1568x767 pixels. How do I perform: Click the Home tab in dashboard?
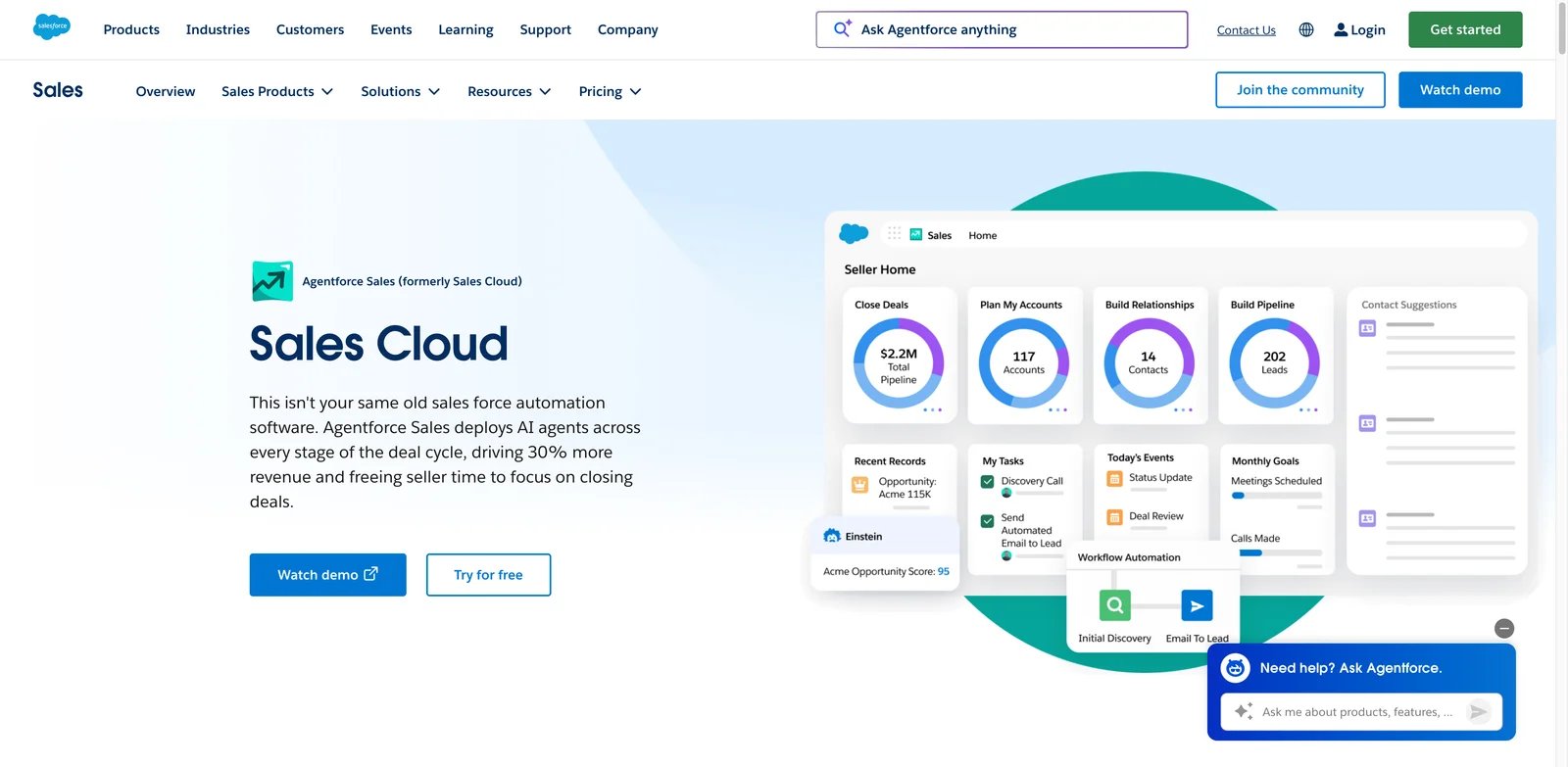[982, 235]
